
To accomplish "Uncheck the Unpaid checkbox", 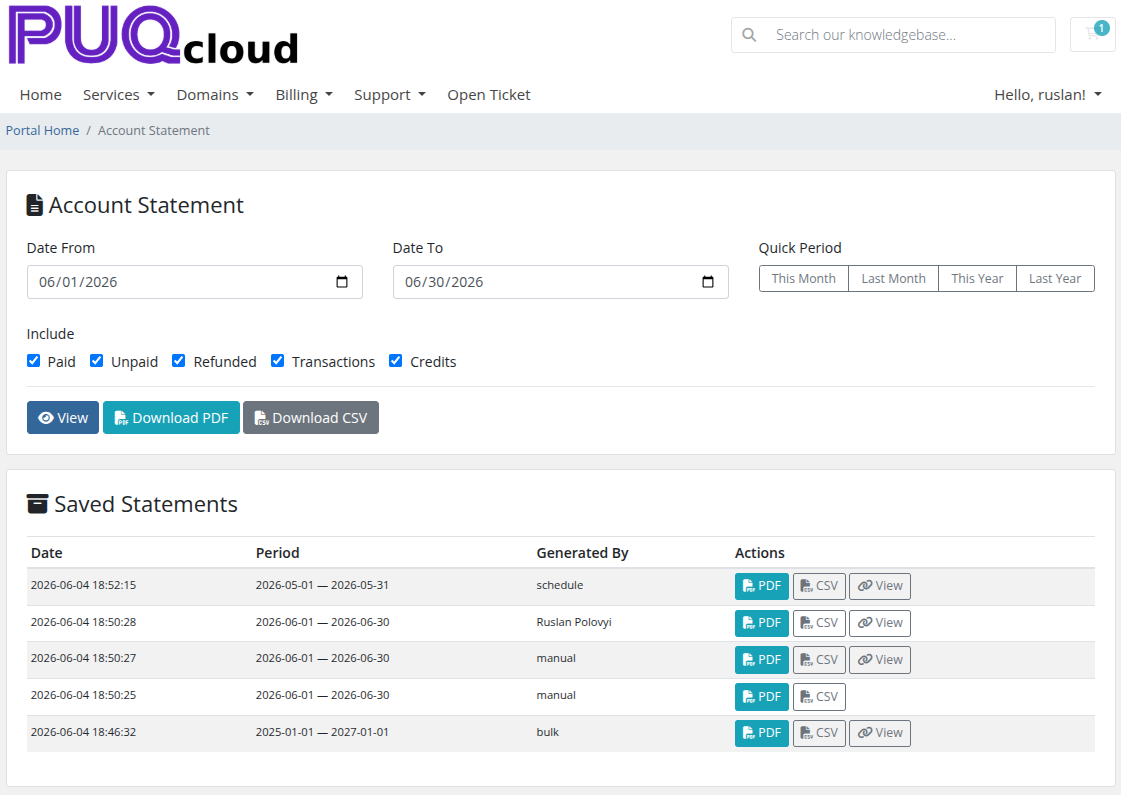I will pyautogui.click(x=97, y=361).
